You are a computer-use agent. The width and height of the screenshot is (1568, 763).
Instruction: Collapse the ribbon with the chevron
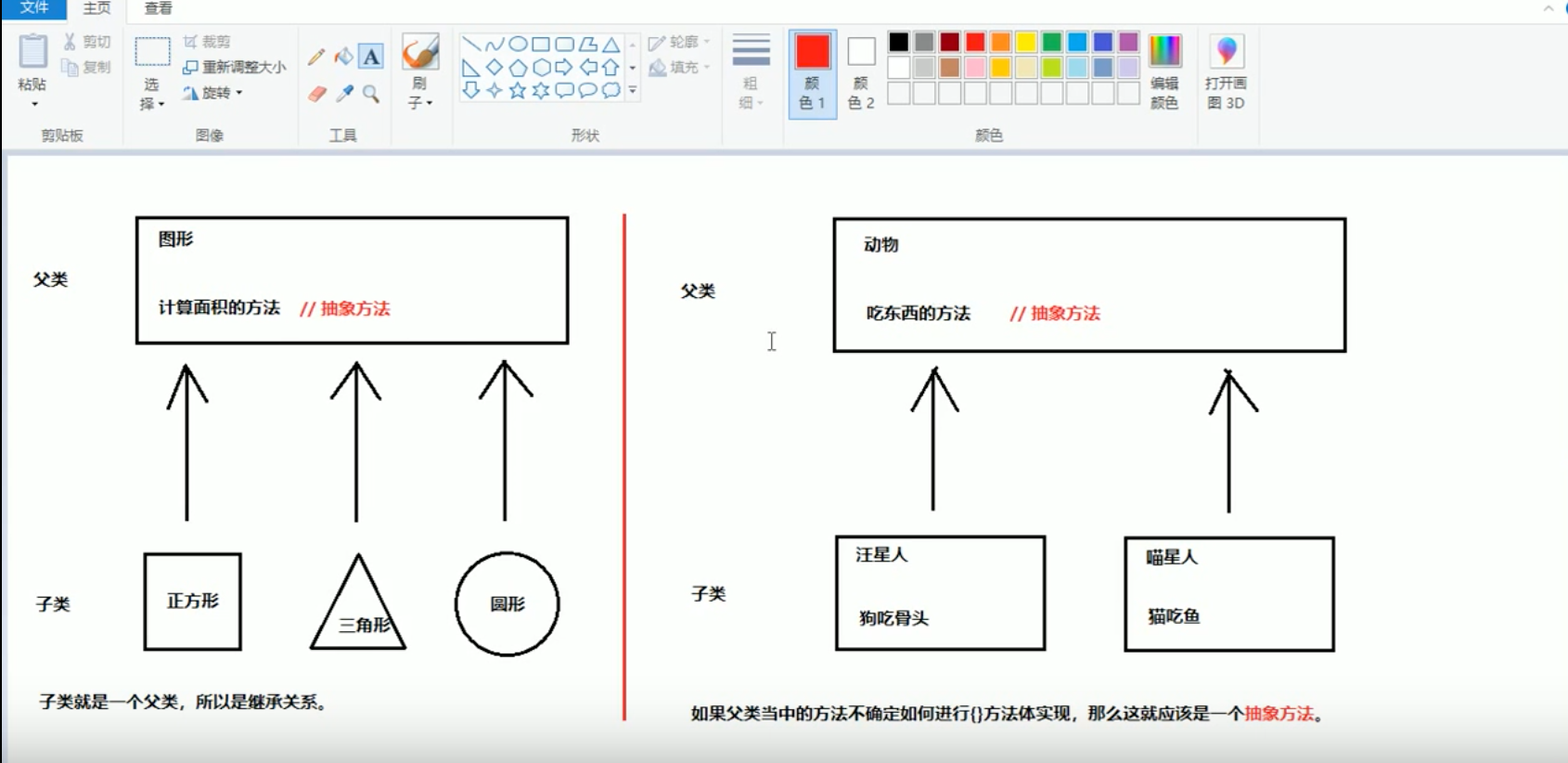1549,8
